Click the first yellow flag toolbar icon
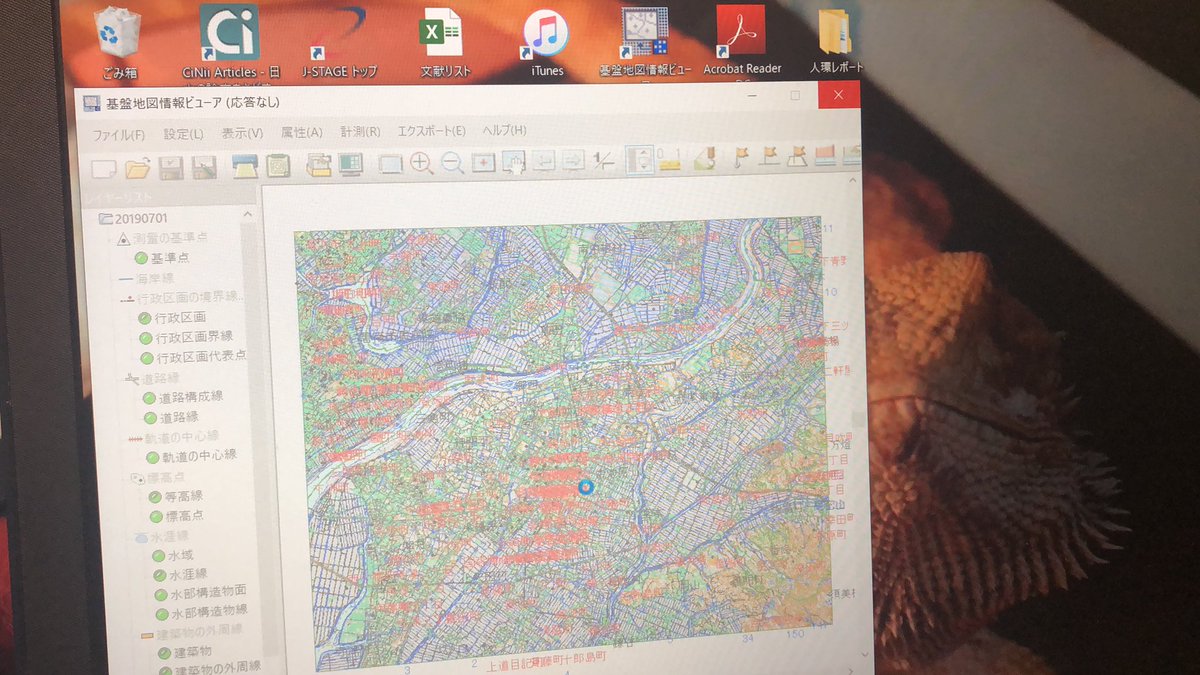1200x675 pixels. pos(741,157)
